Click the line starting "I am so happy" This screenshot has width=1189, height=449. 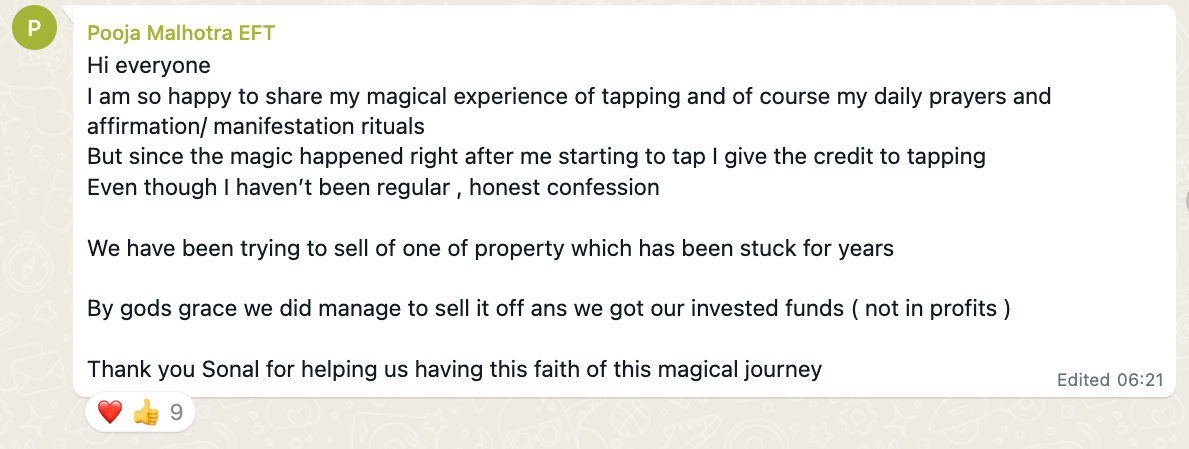(568, 97)
